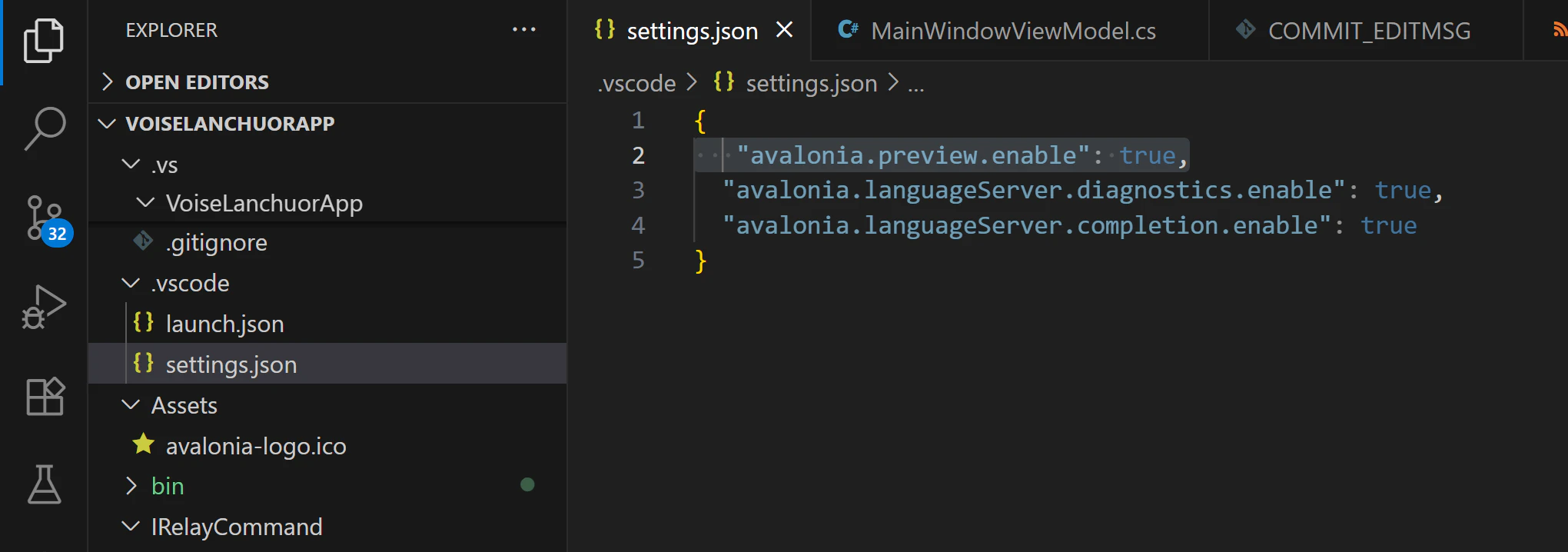Click the braces icon beside launch.json
The image size is (1568, 552).
[x=143, y=322]
